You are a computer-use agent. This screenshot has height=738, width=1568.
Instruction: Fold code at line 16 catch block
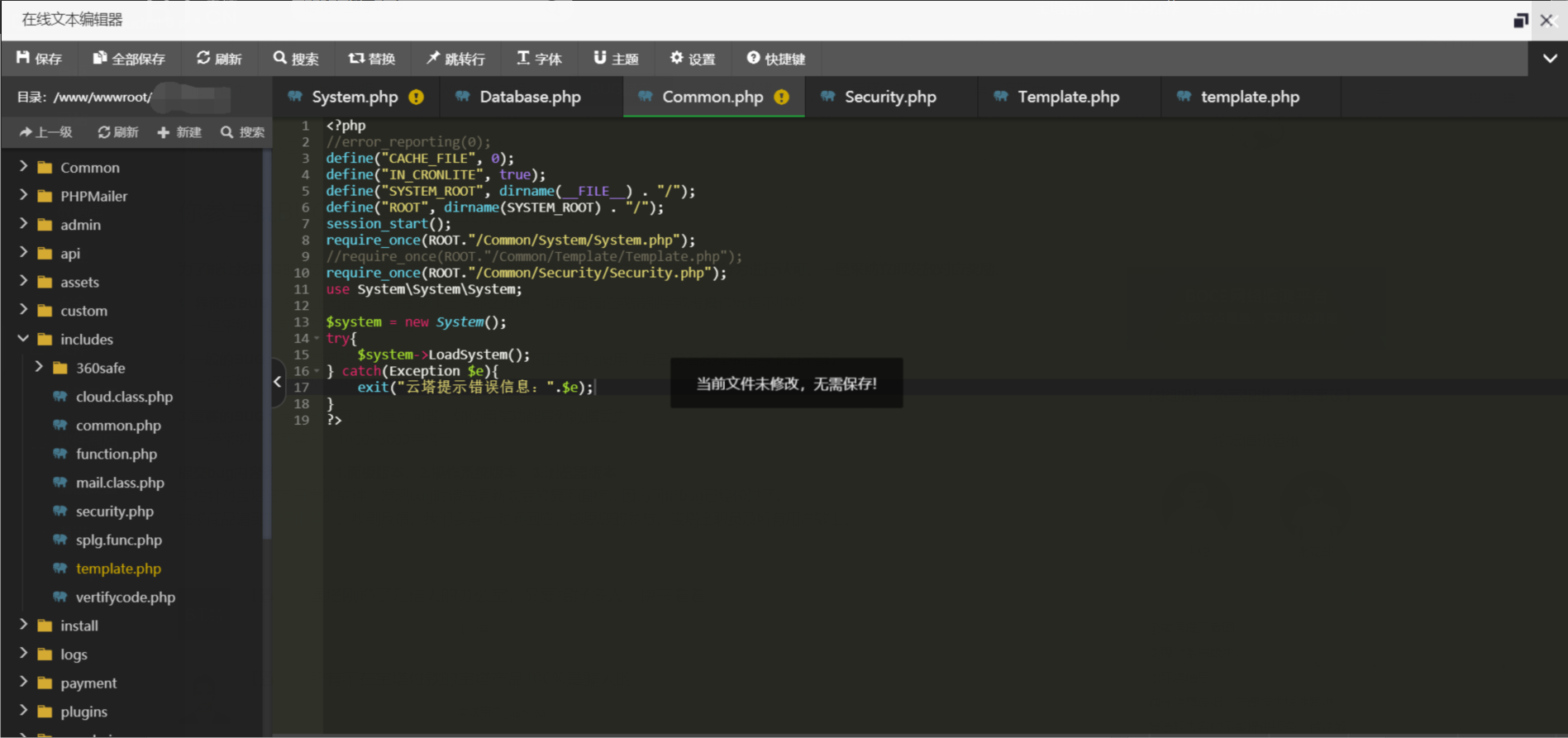pos(317,371)
